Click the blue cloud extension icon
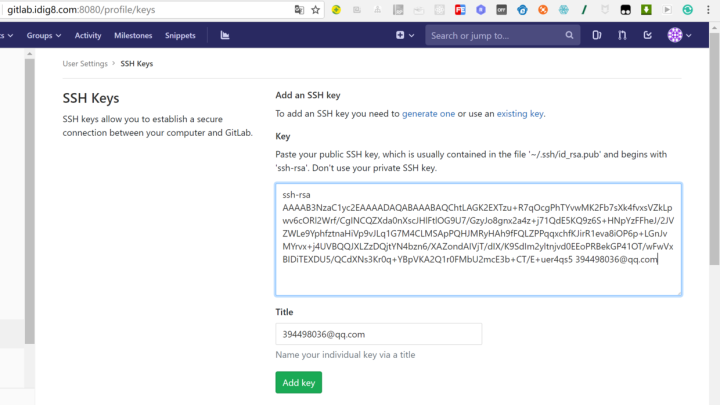 click(522, 10)
